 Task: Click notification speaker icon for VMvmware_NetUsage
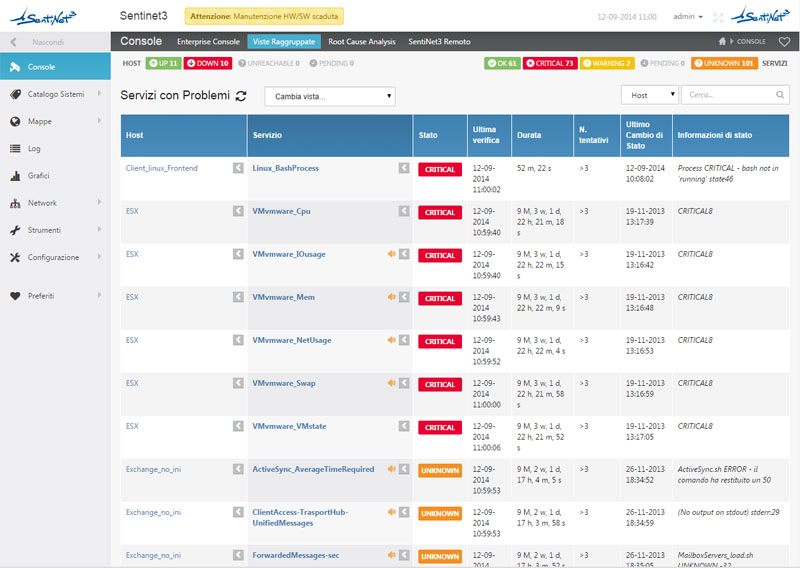tap(392, 340)
